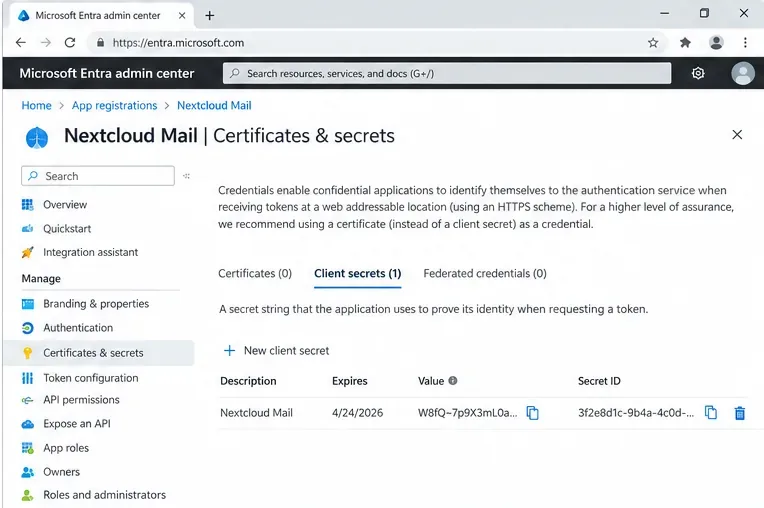Go back to previous page
The width and height of the screenshot is (764, 508).
pos(20,43)
